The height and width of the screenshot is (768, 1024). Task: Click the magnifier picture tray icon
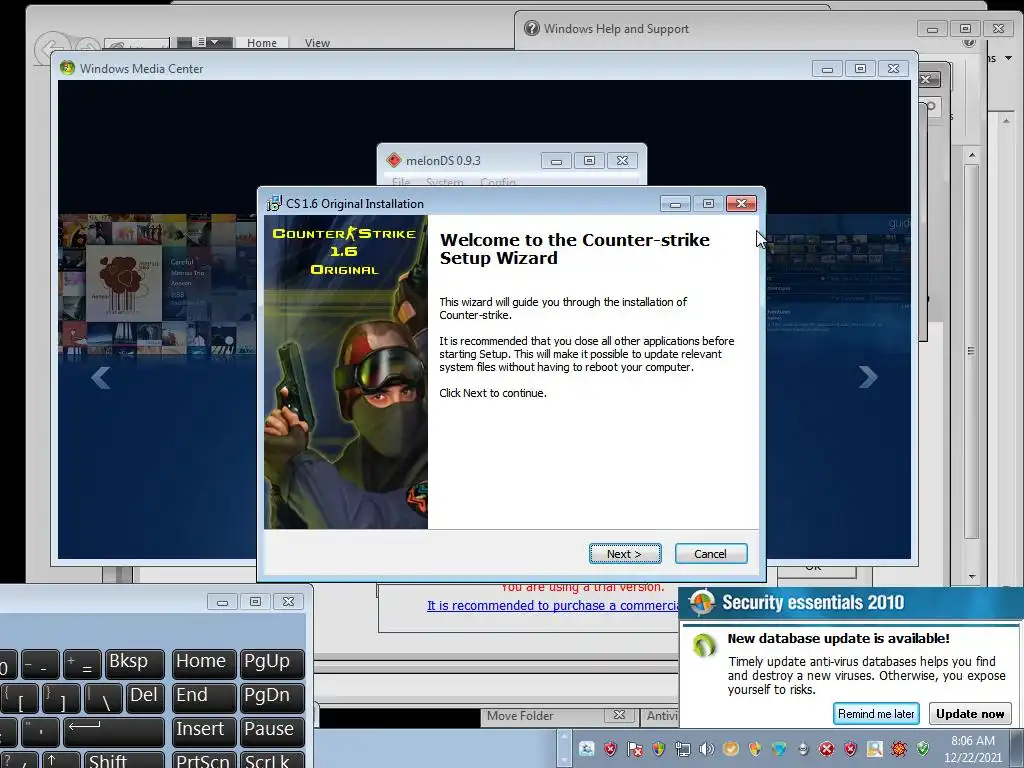(875, 748)
